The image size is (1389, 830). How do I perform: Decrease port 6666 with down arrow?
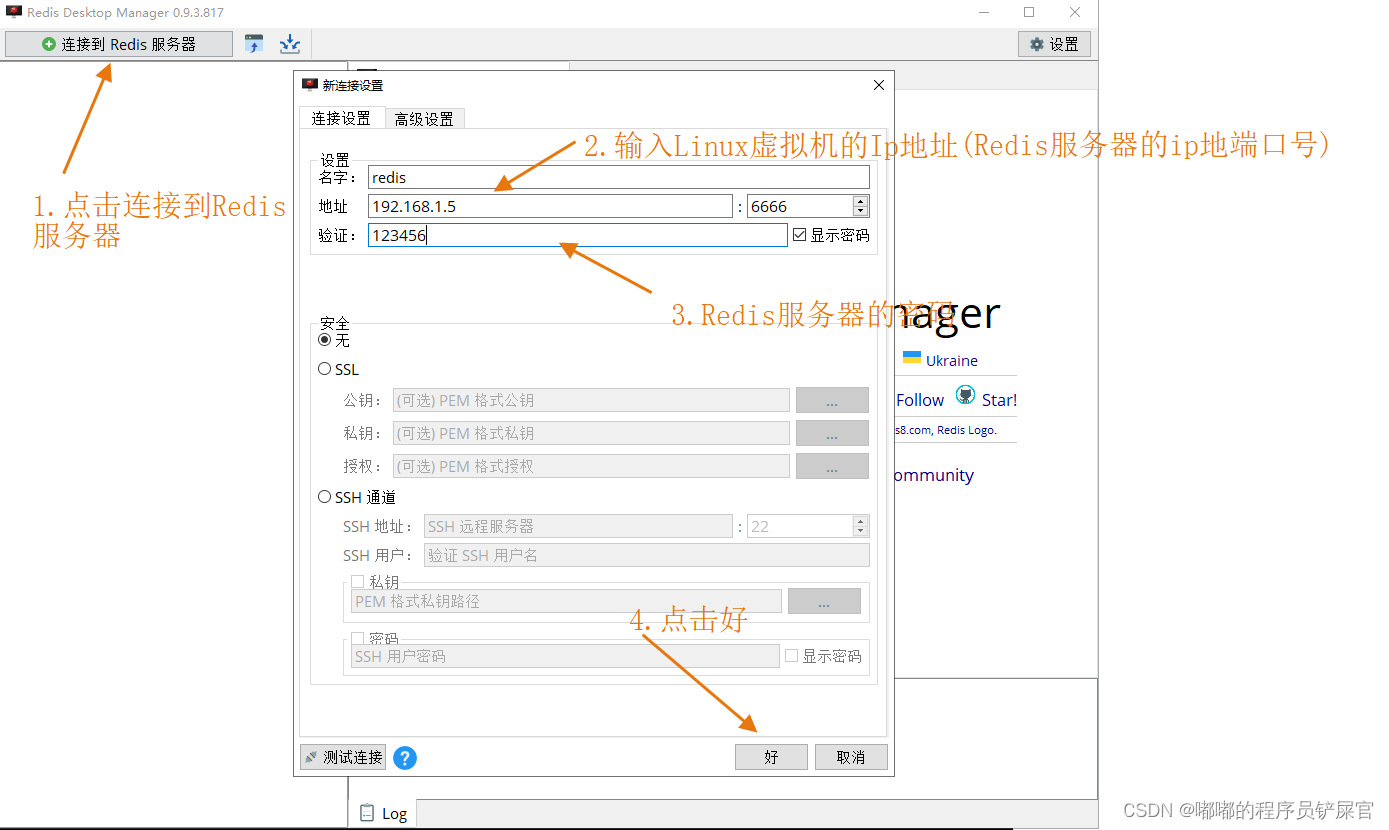pos(861,212)
